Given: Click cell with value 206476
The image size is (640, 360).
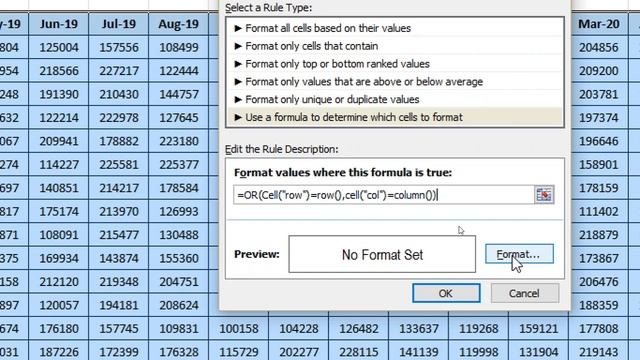Looking at the screenshot, I should (x=599, y=282).
